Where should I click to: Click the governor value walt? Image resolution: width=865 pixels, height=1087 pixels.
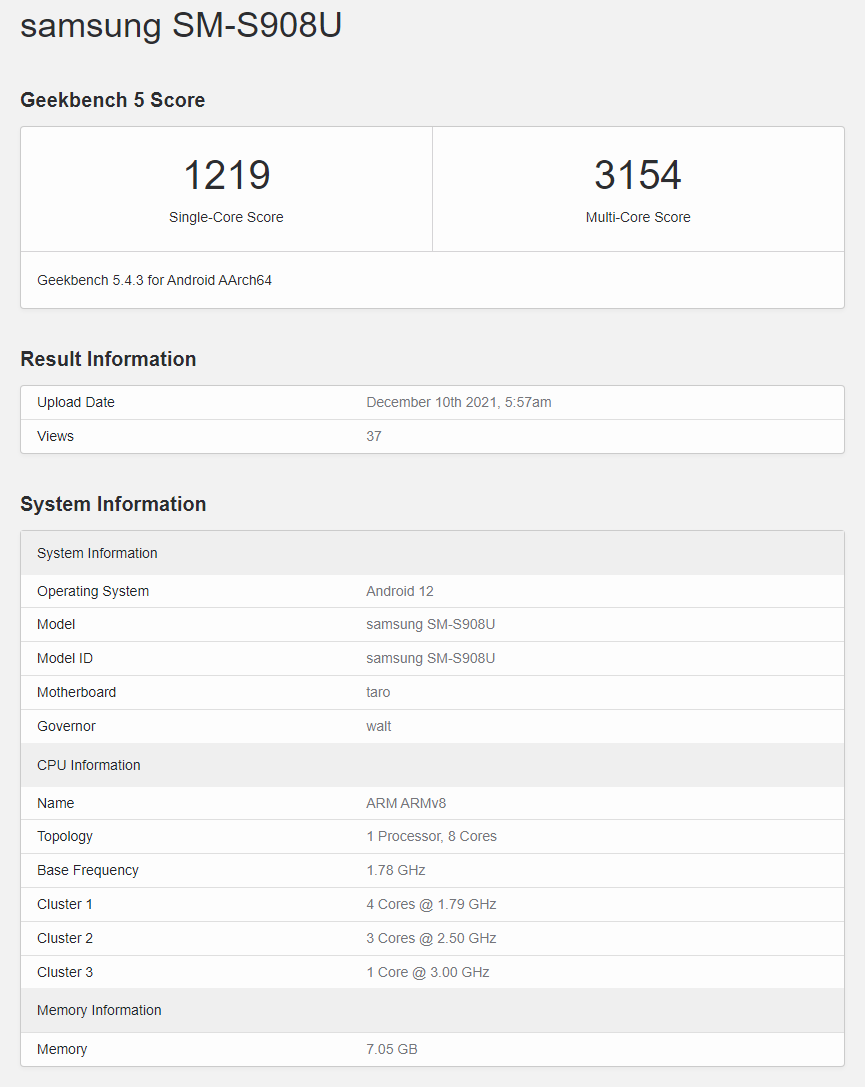click(x=379, y=726)
